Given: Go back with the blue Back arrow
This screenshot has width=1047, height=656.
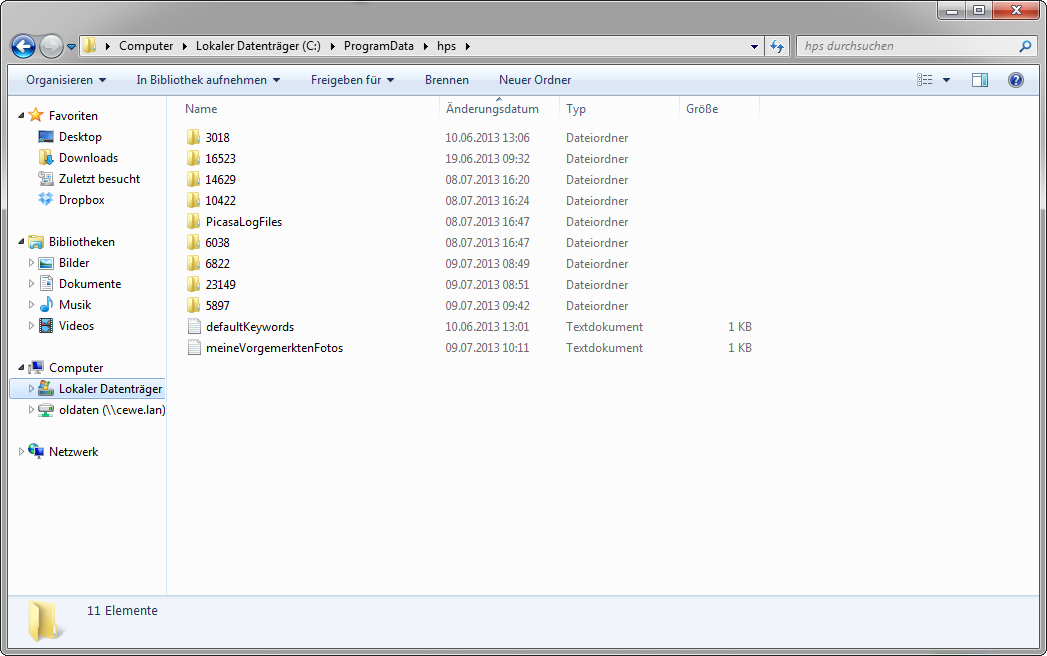Looking at the screenshot, I should (x=23, y=46).
